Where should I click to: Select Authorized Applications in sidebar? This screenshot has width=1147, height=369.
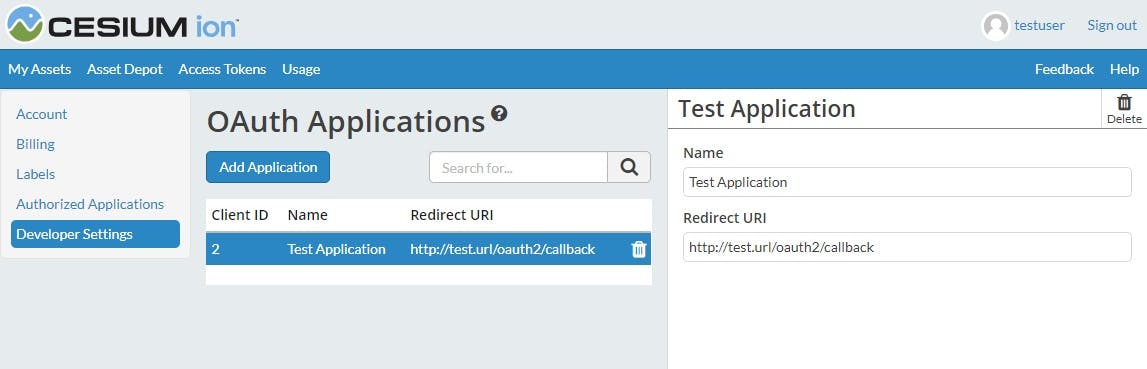click(90, 204)
